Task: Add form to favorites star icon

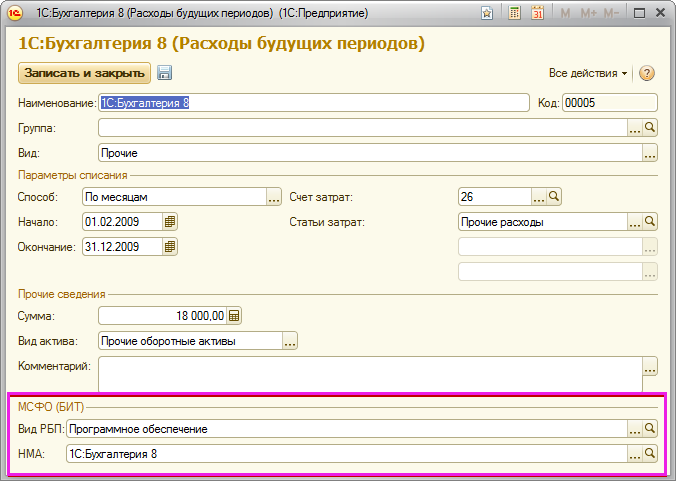Action: 487,14
